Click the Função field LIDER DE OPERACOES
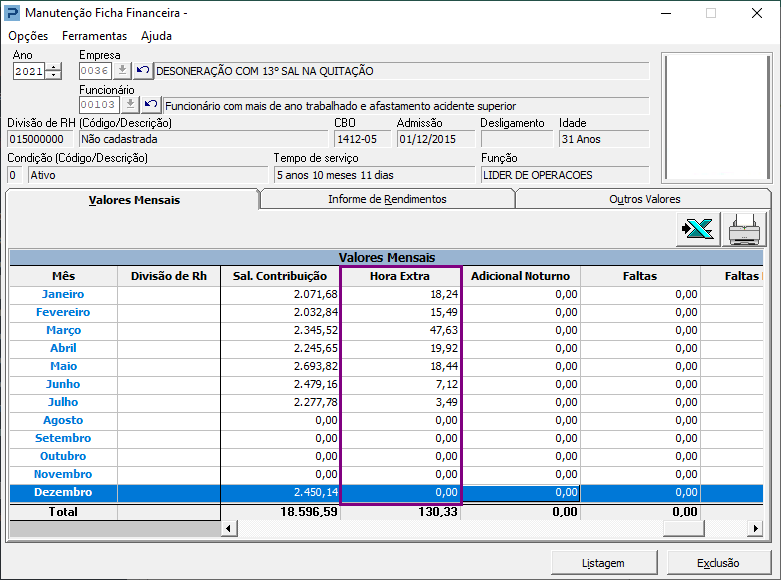781x580 pixels. pyautogui.click(x=565, y=175)
